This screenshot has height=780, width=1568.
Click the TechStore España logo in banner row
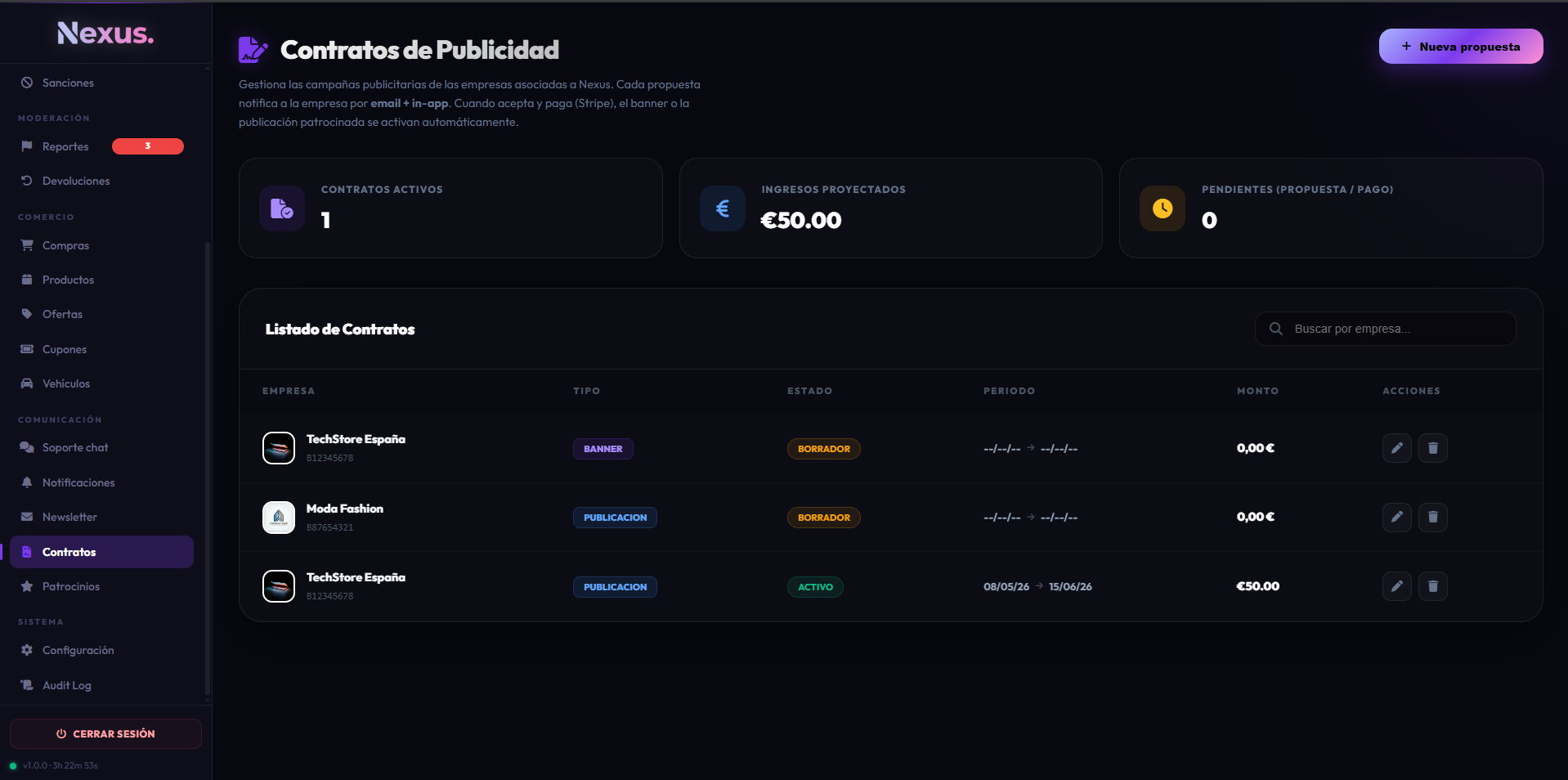pos(279,448)
